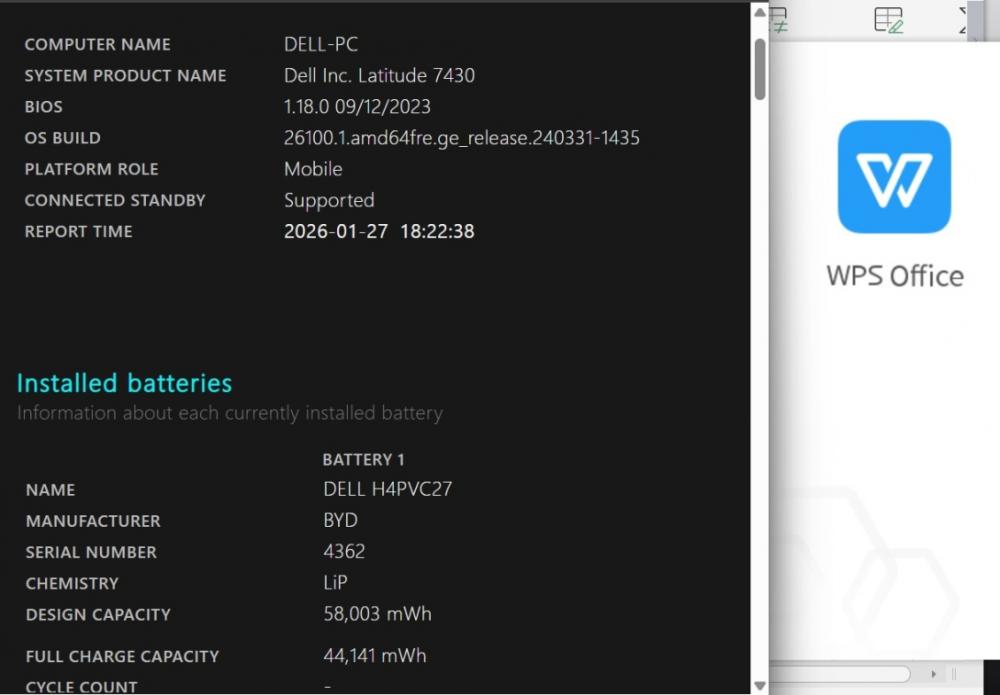The width and height of the screenshot is (1000, 695).
Task: Click the table edit icon in WPS toolbar
Action: click(888, 20)
